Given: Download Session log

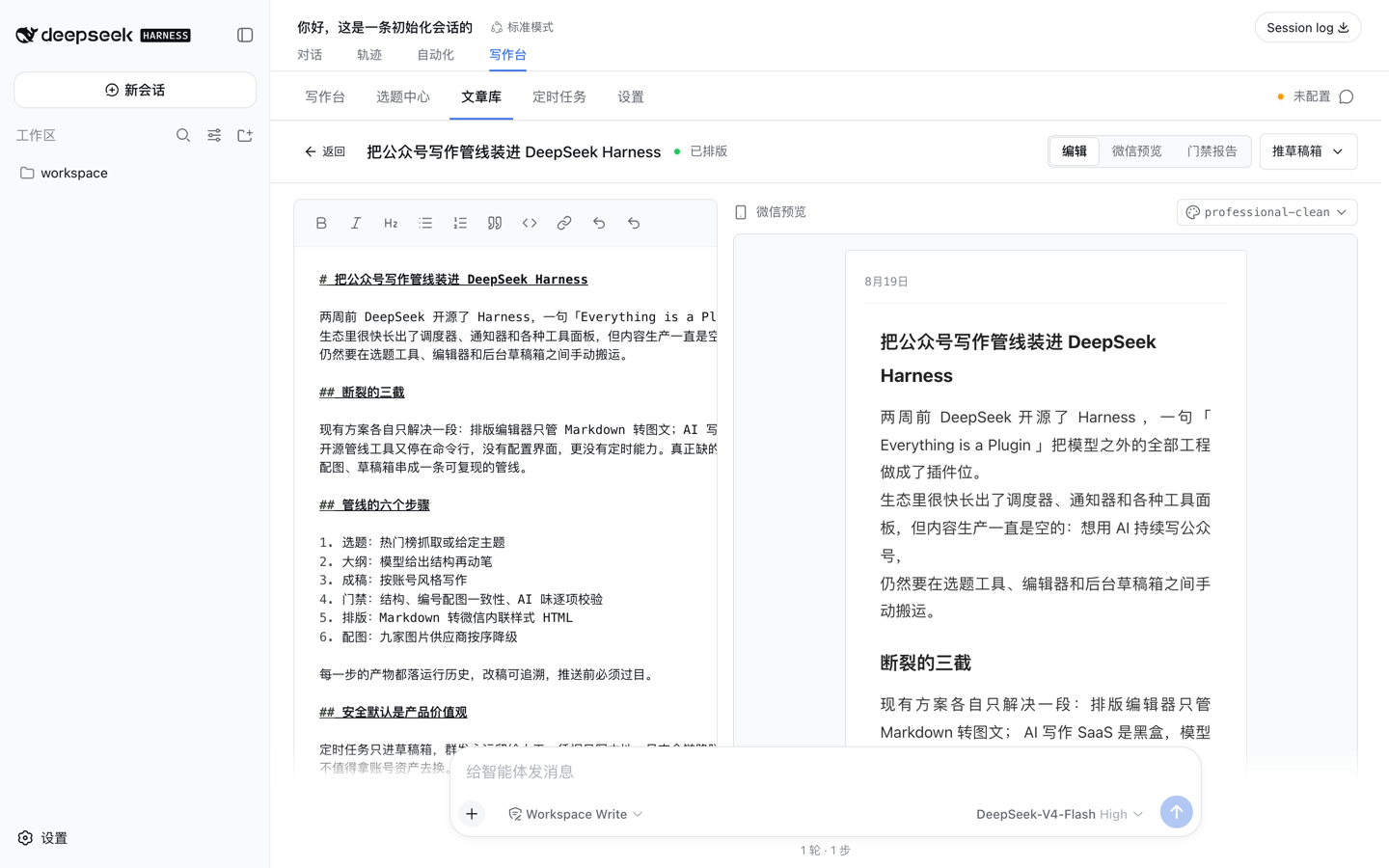Looking at the screenshot, I should point(1307,27).
